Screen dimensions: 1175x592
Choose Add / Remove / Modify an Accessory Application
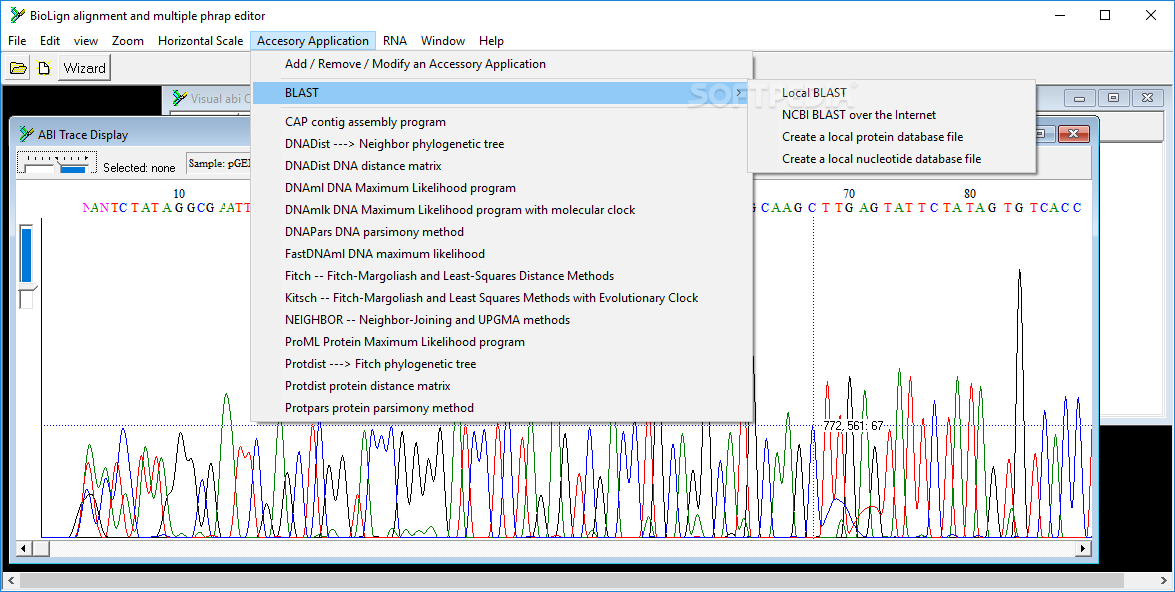[502, 64]
